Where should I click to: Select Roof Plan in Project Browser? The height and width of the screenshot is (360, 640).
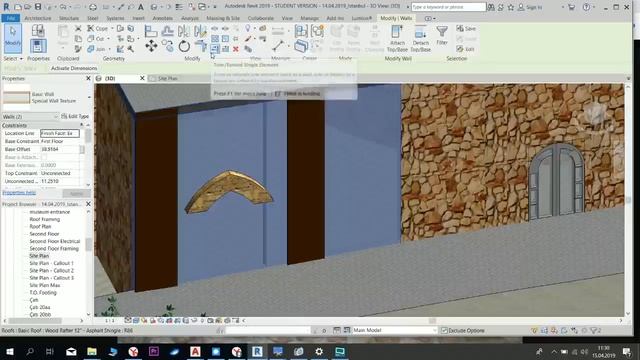coord(40,227)
